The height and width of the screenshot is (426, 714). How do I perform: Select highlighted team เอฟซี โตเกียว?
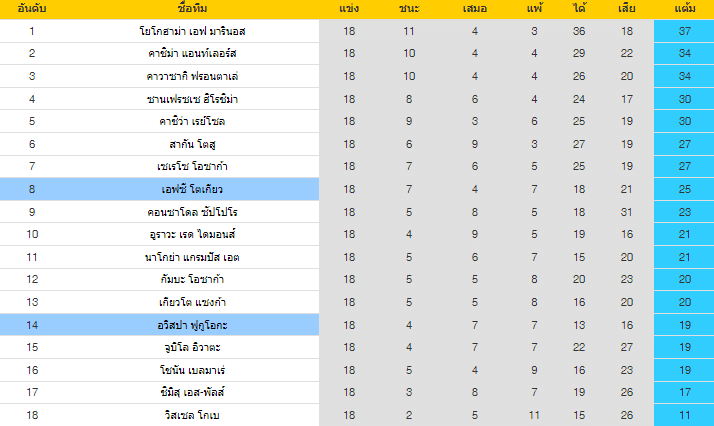click(192, 189)
